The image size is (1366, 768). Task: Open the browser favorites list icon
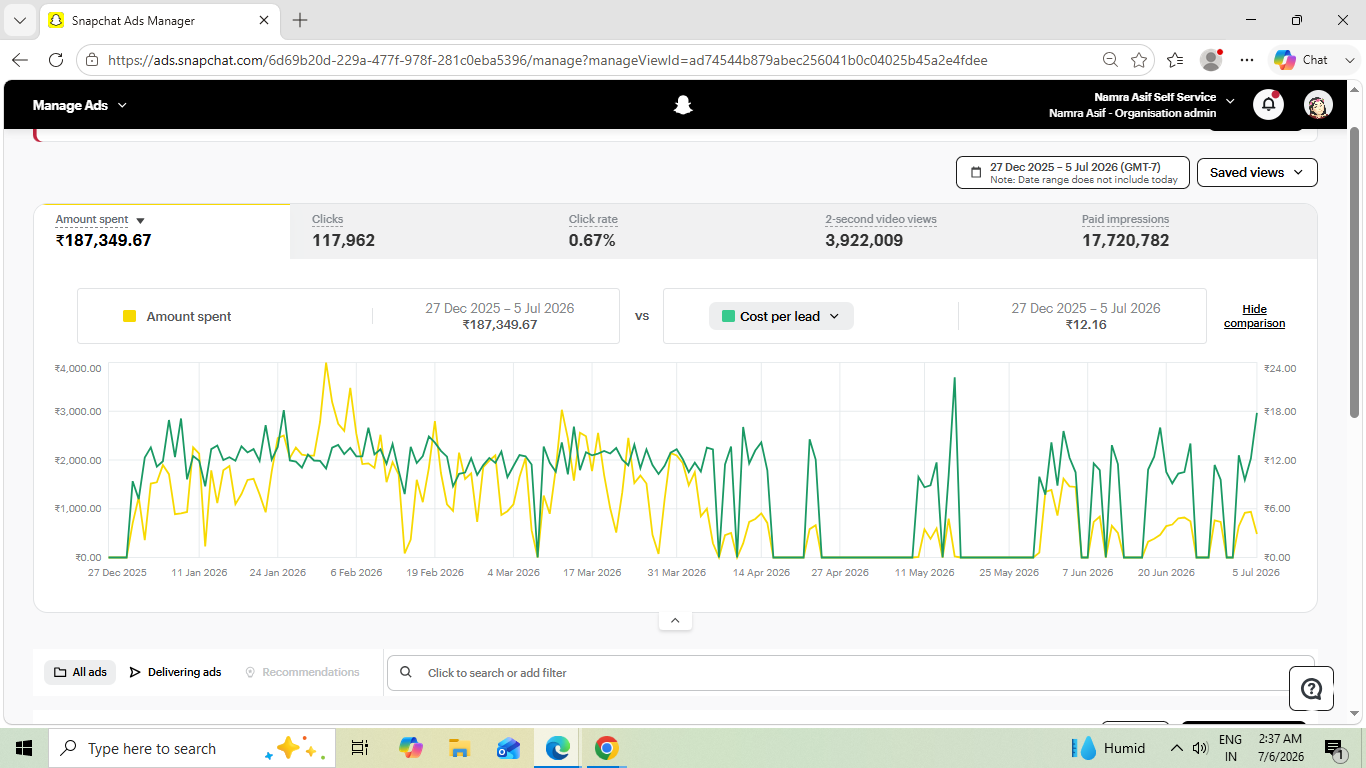(x=1175, y=60)
